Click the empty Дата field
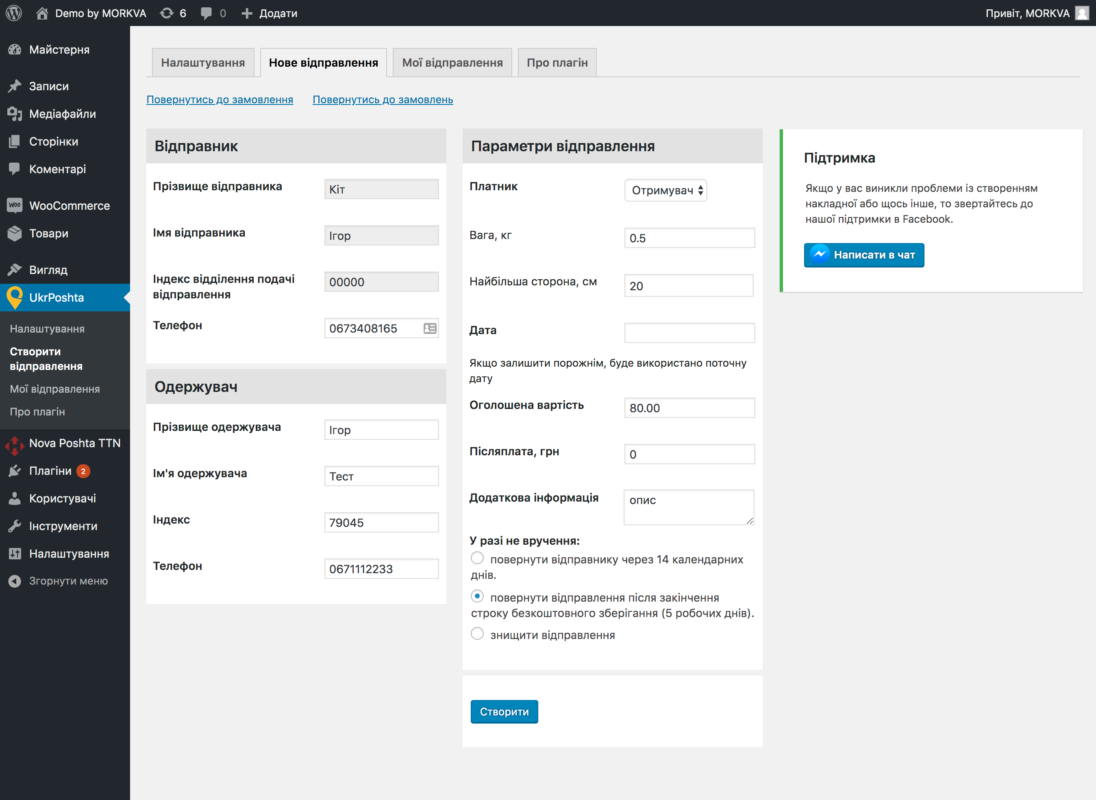 (x=689, y=333)
